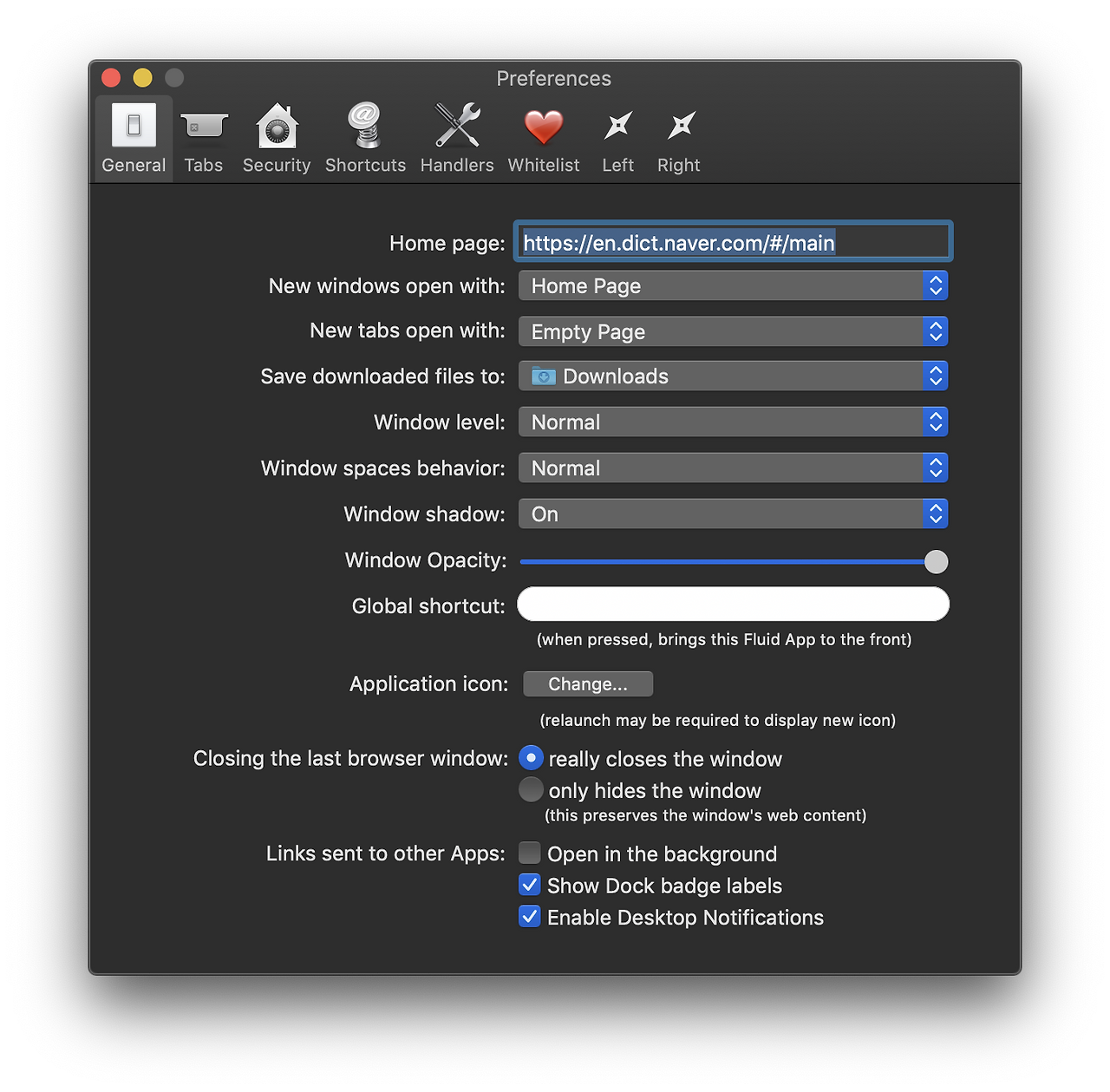Select really closes the window option
1110x1092 pixels.
point(531,758)
